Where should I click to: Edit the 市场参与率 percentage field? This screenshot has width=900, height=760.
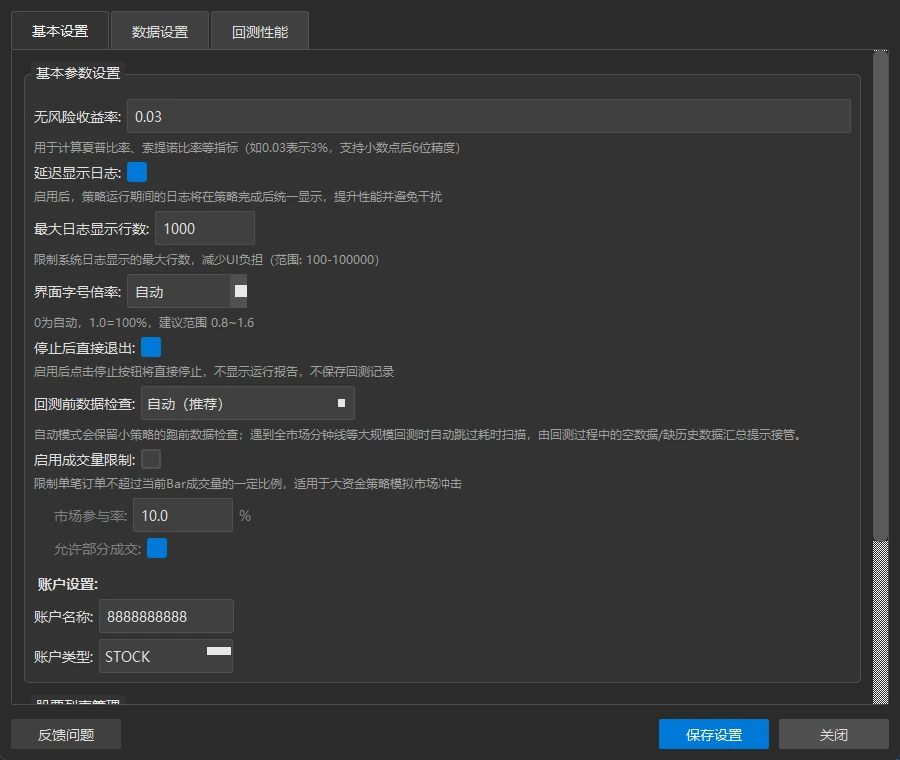point(183,515)
